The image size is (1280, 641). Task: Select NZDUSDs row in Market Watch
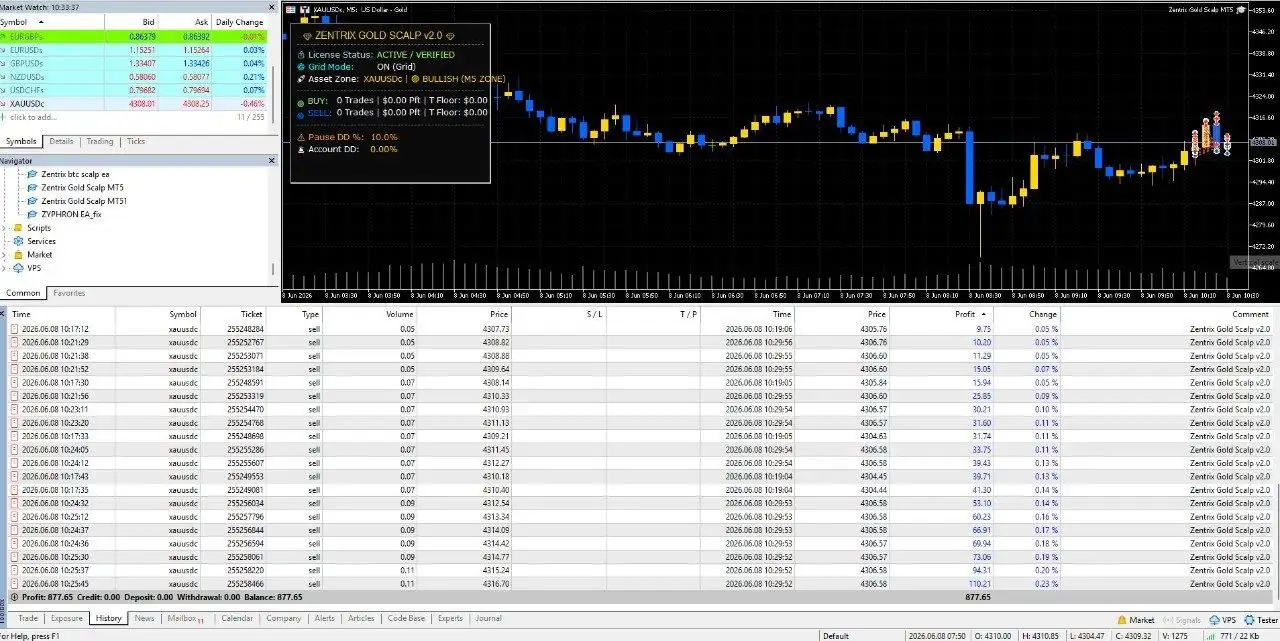pos(133,76)
